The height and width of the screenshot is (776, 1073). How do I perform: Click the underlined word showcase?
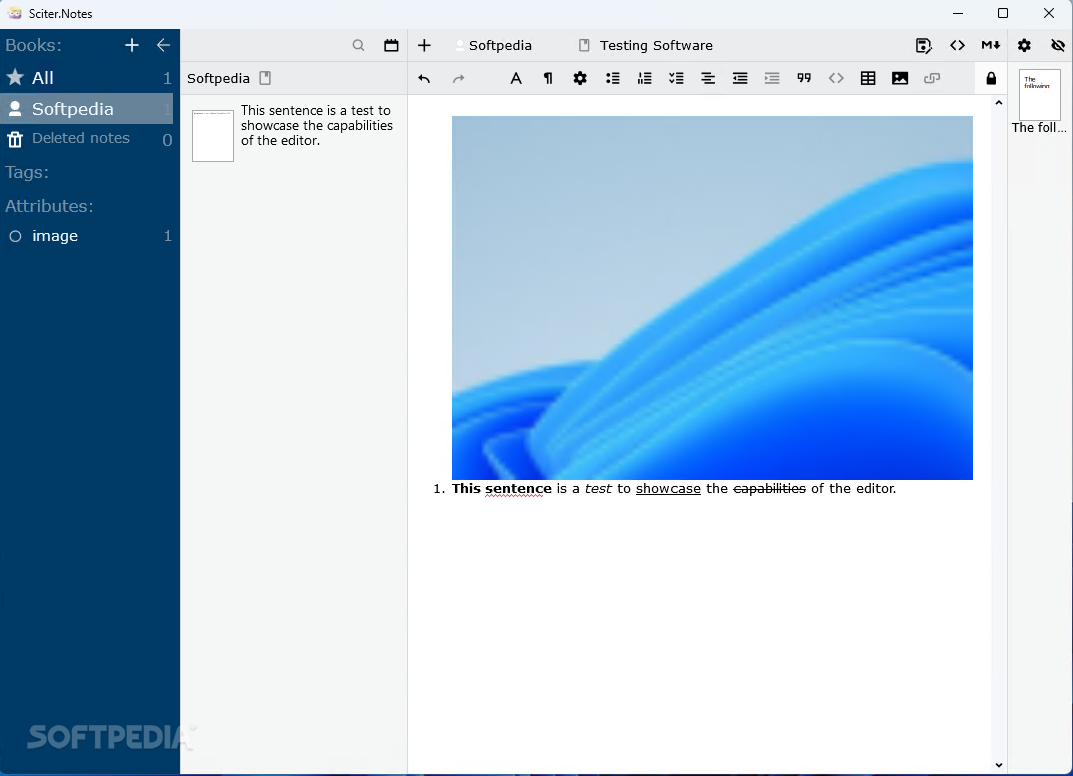[x=668, y=489]
